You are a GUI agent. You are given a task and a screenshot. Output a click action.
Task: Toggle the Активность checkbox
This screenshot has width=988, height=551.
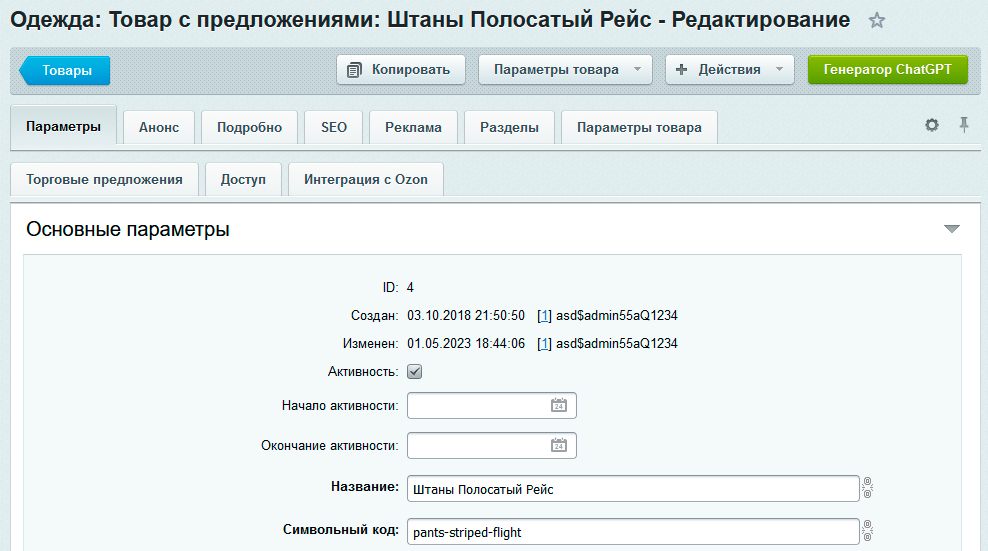415,372
